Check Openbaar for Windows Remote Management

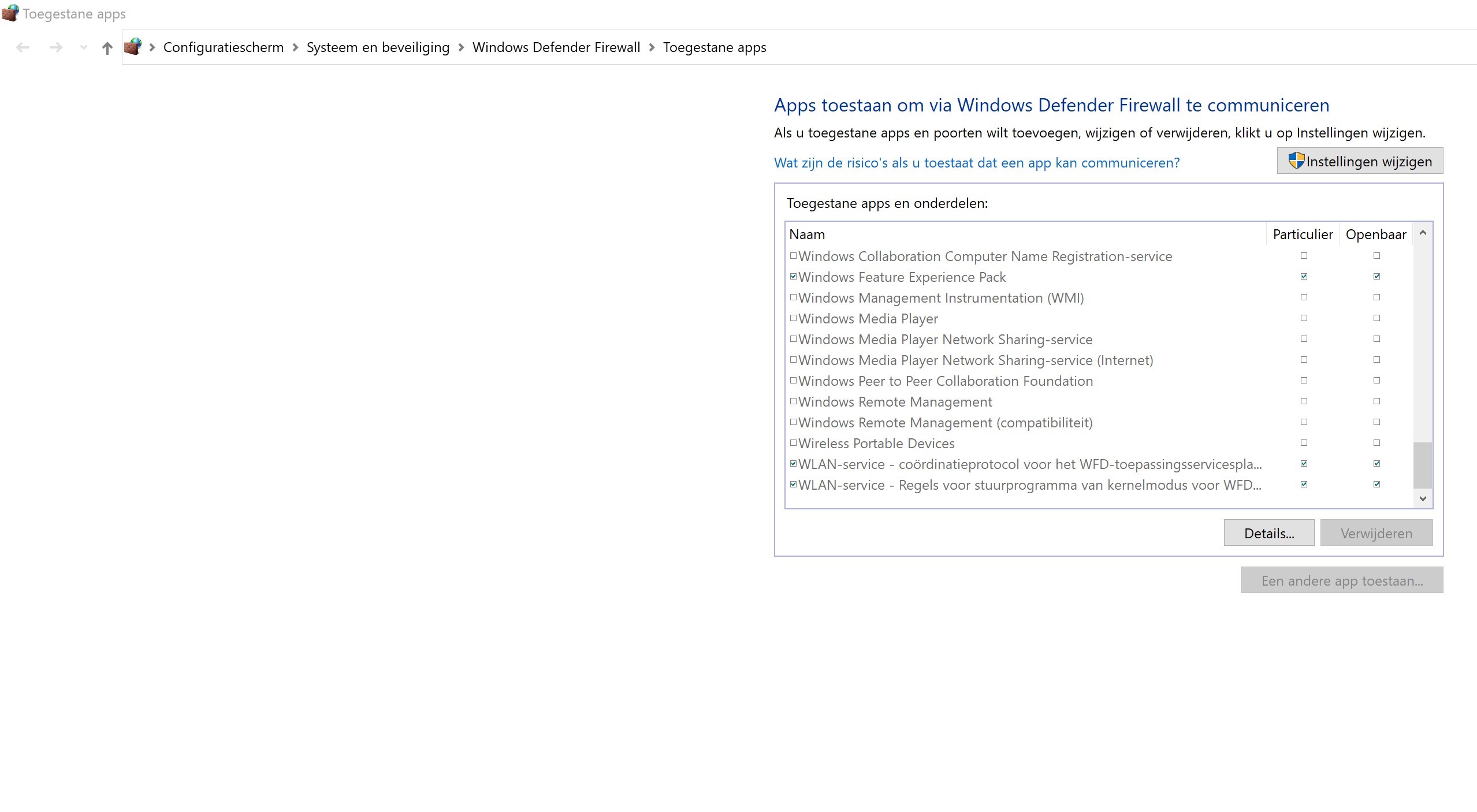1376,401
